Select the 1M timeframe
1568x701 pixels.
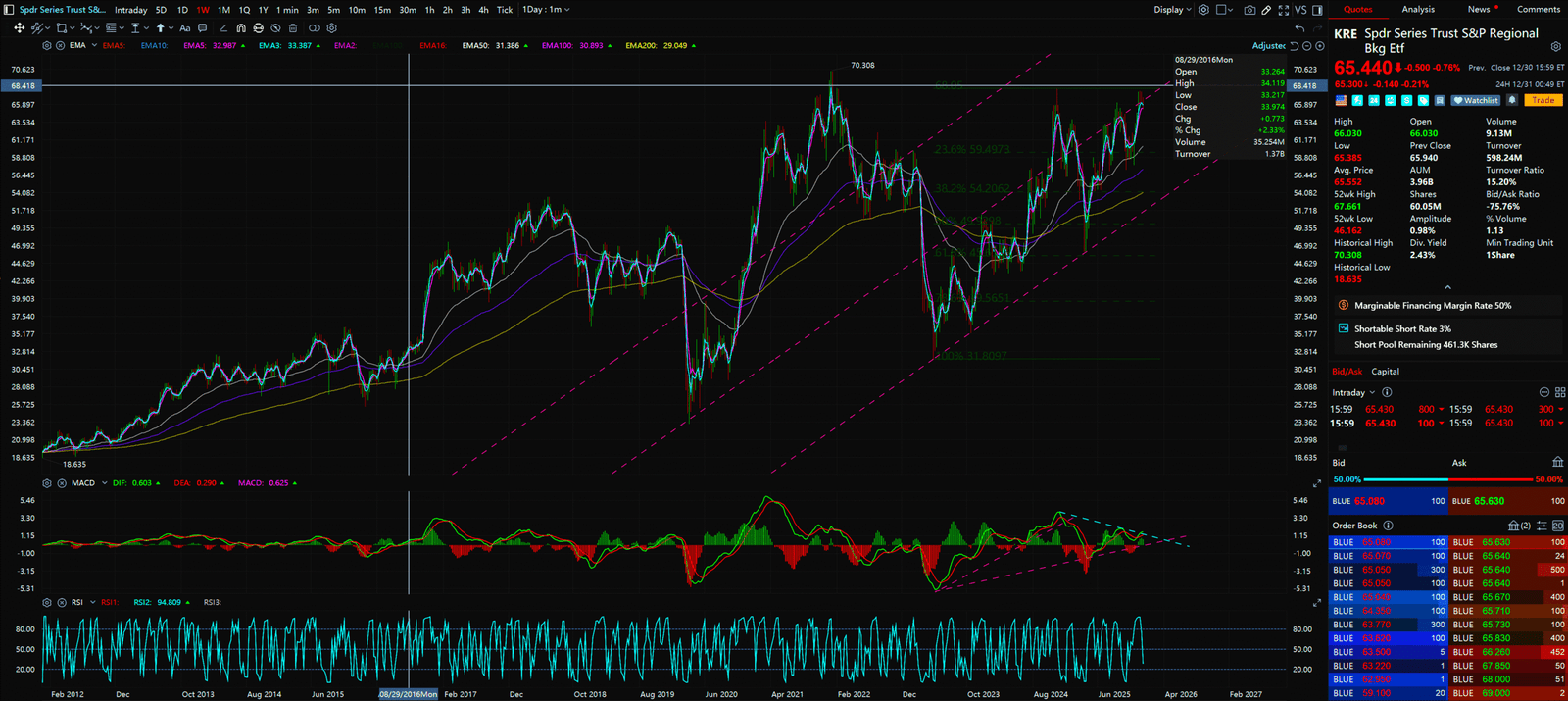(223, 10)
